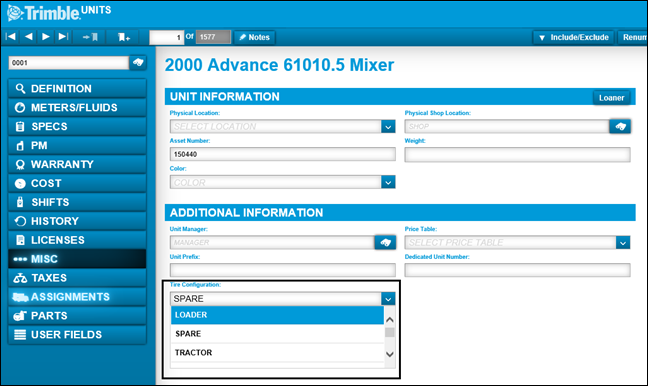Select LOADER from tire configuration list

coord(277,315)
